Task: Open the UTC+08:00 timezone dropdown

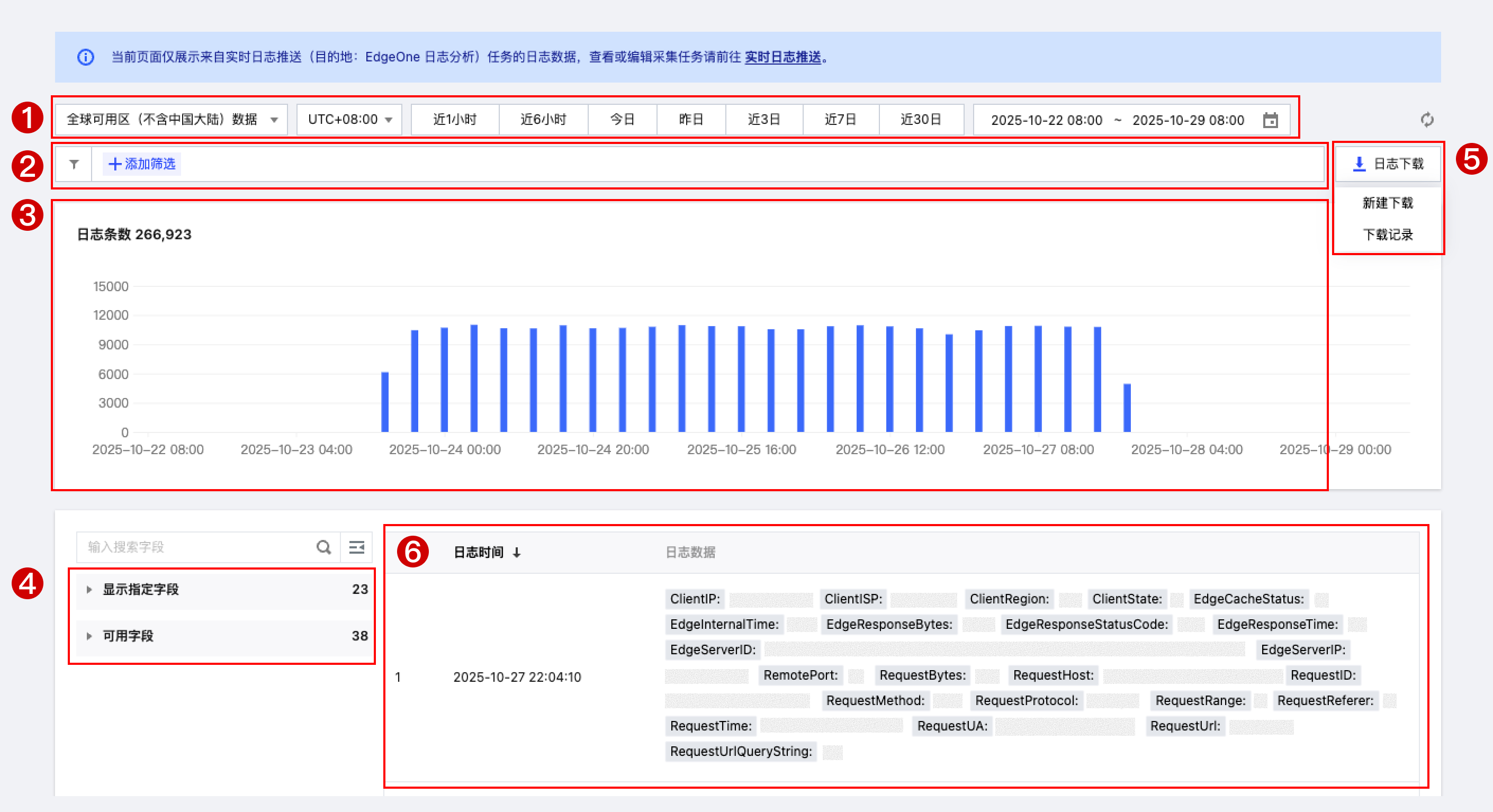Action: click(x=349, y=120)
